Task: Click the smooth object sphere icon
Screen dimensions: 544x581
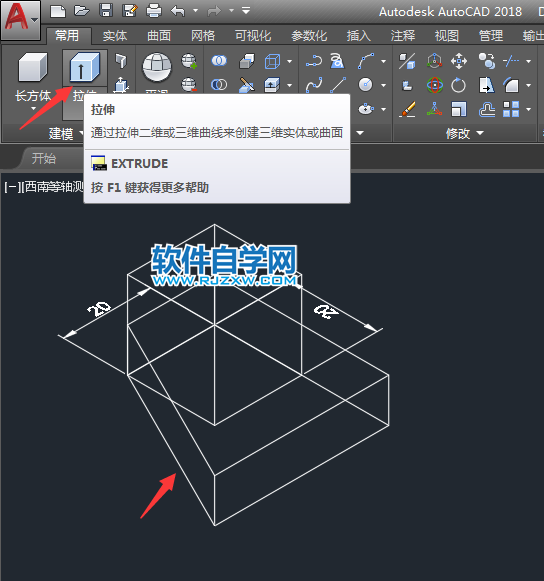Action: 157,67
